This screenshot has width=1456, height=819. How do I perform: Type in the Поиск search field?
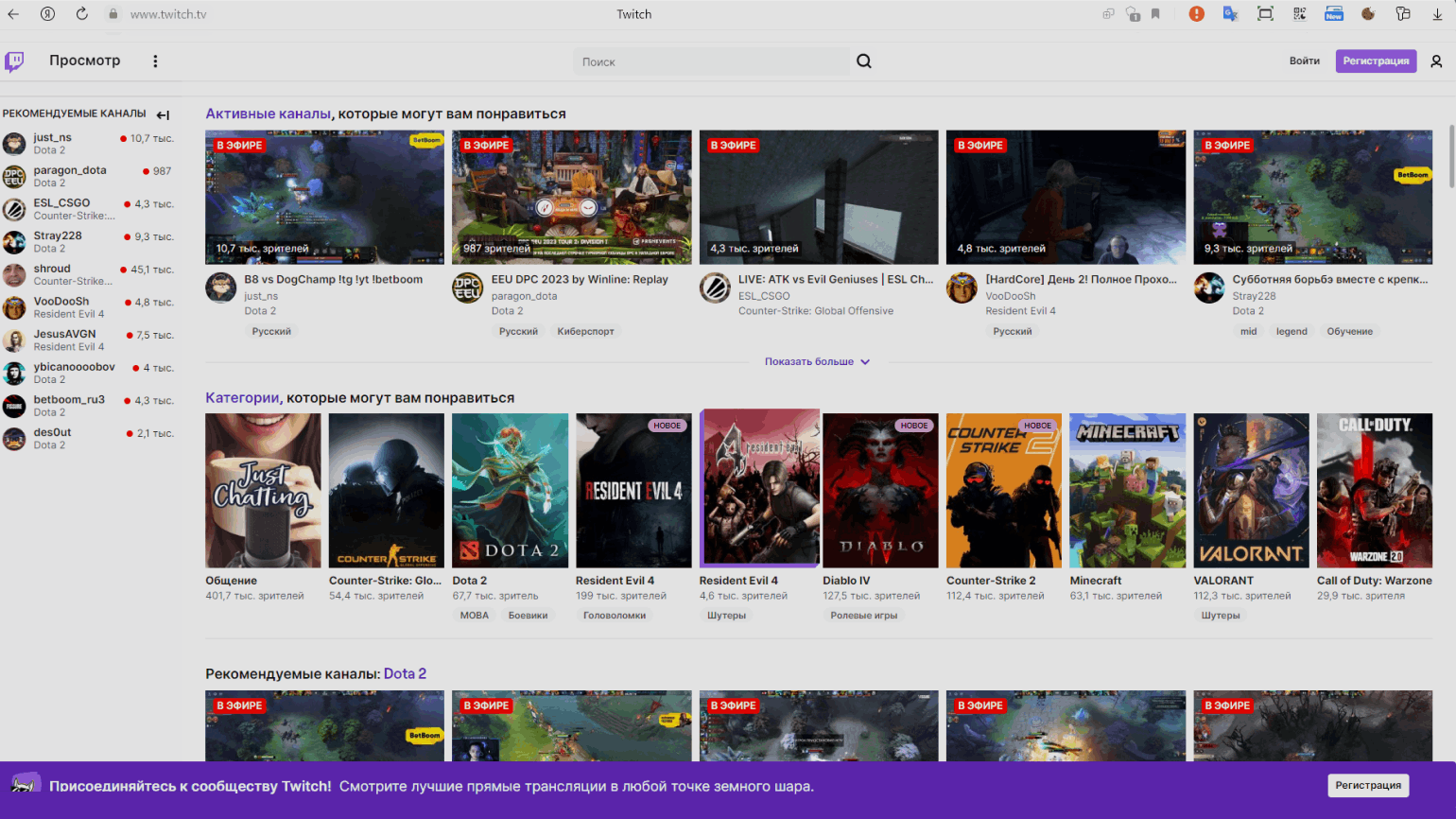coord(711,61)
